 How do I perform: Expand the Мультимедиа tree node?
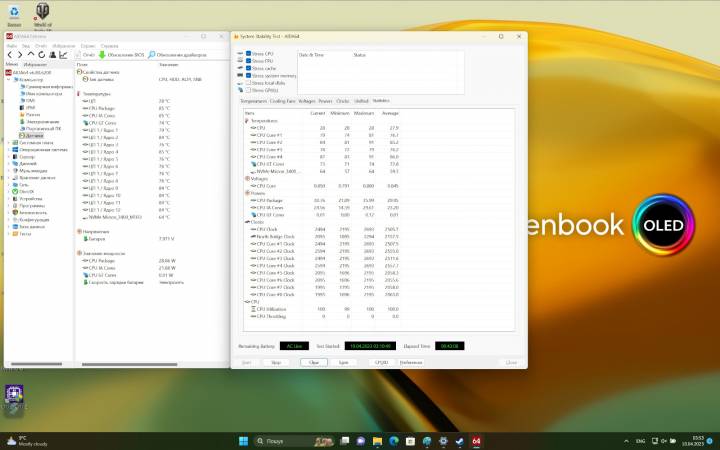(x=8, y=171)
